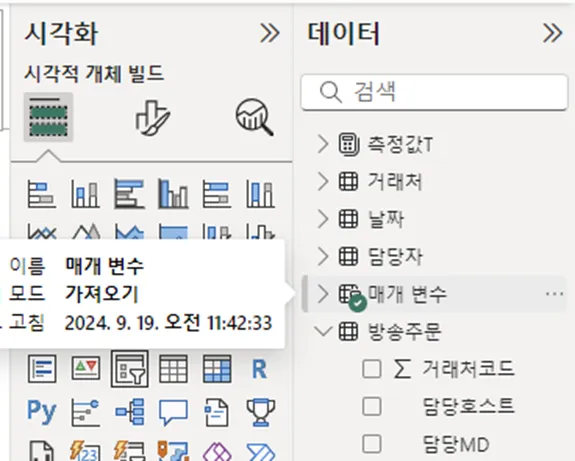
Task: Collapse the 시각화 pane
Action: [x=270, y=33]
